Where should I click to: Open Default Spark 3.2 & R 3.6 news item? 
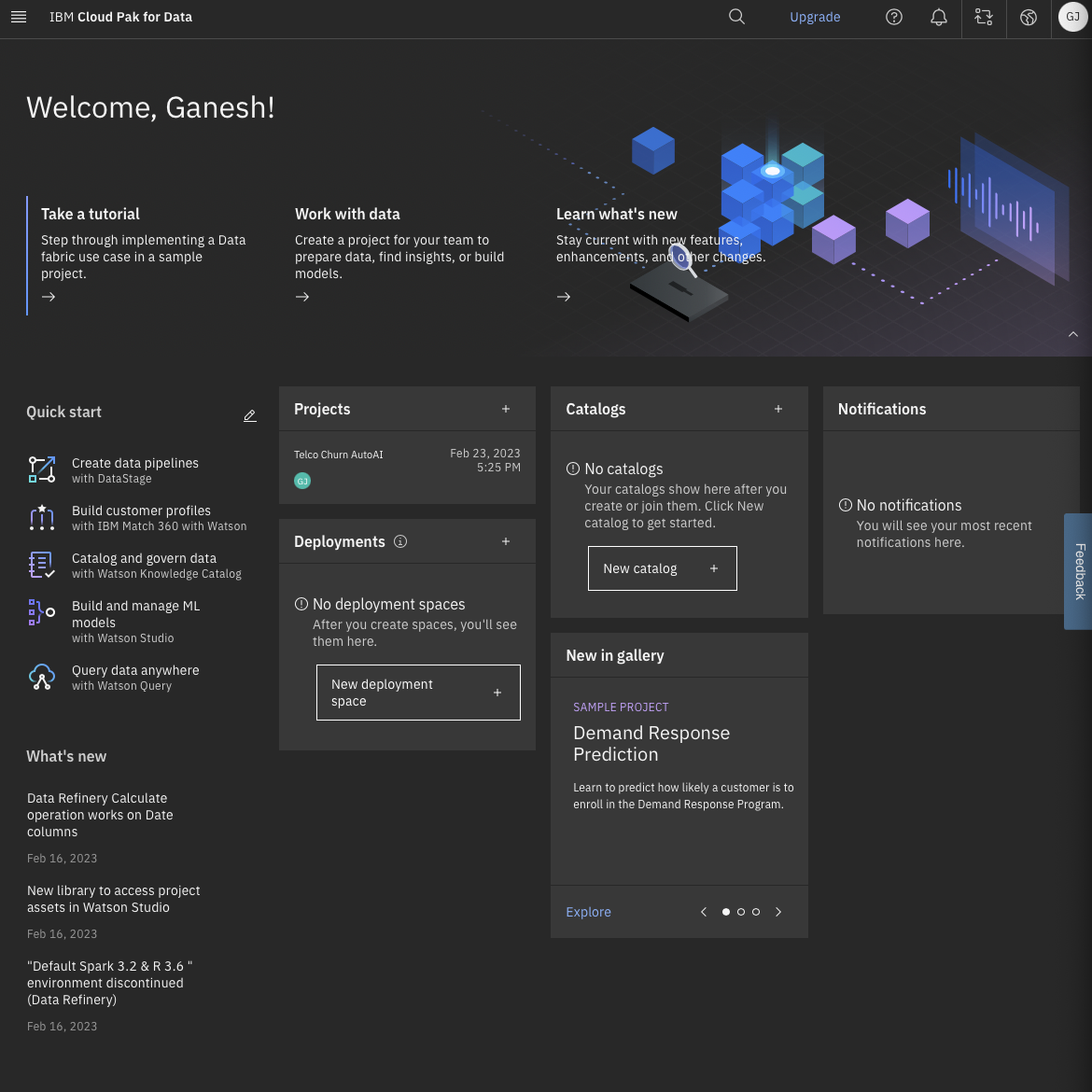pyautogui.click(x=109, y=983)
